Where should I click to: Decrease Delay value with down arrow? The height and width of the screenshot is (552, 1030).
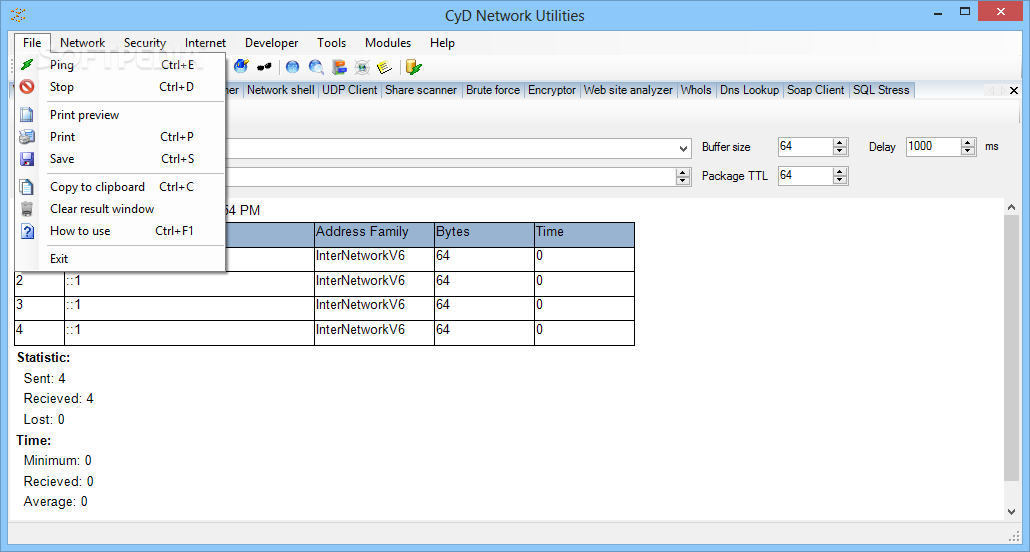coord(968,151)
